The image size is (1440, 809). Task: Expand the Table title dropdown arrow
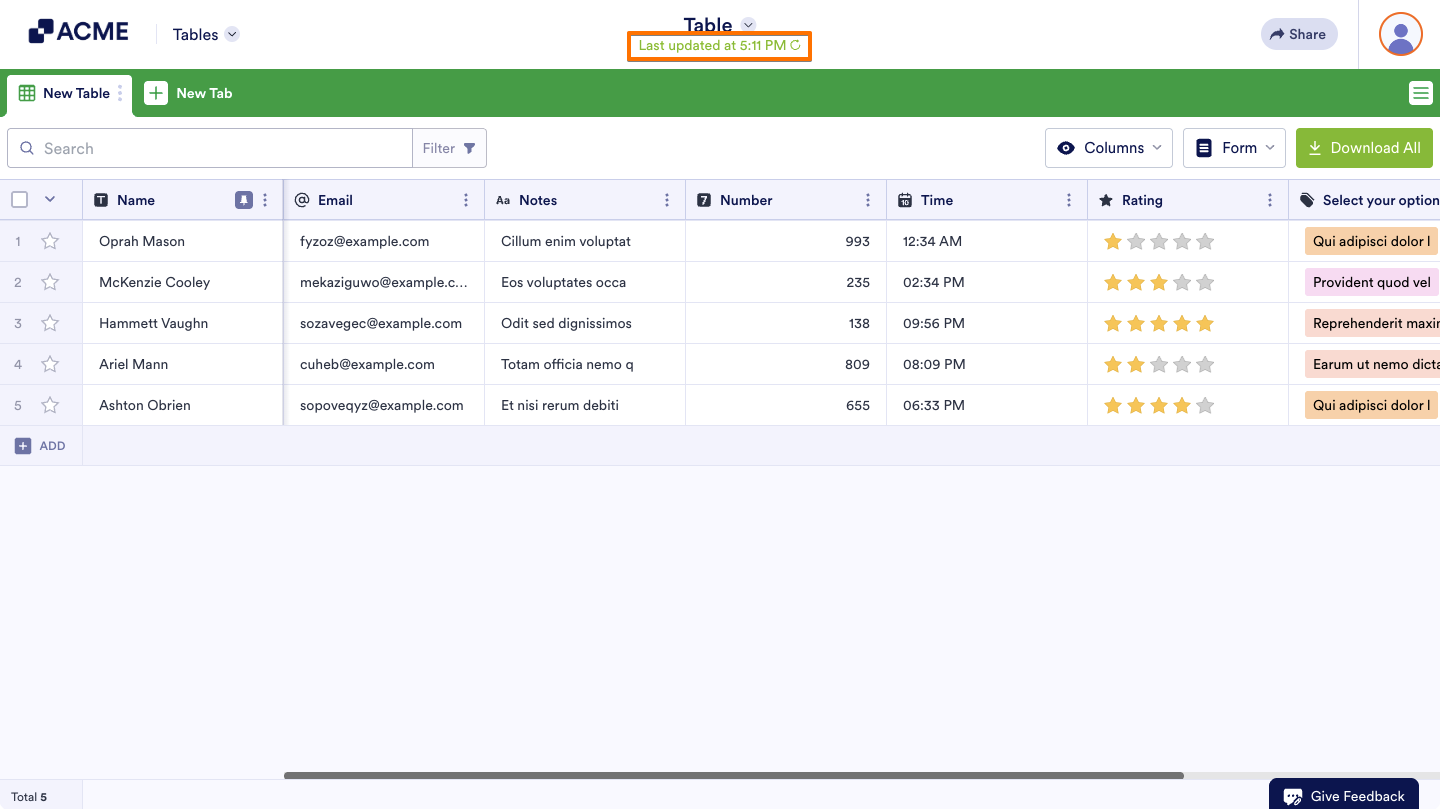pyautogui.click(x=748, y=25)
